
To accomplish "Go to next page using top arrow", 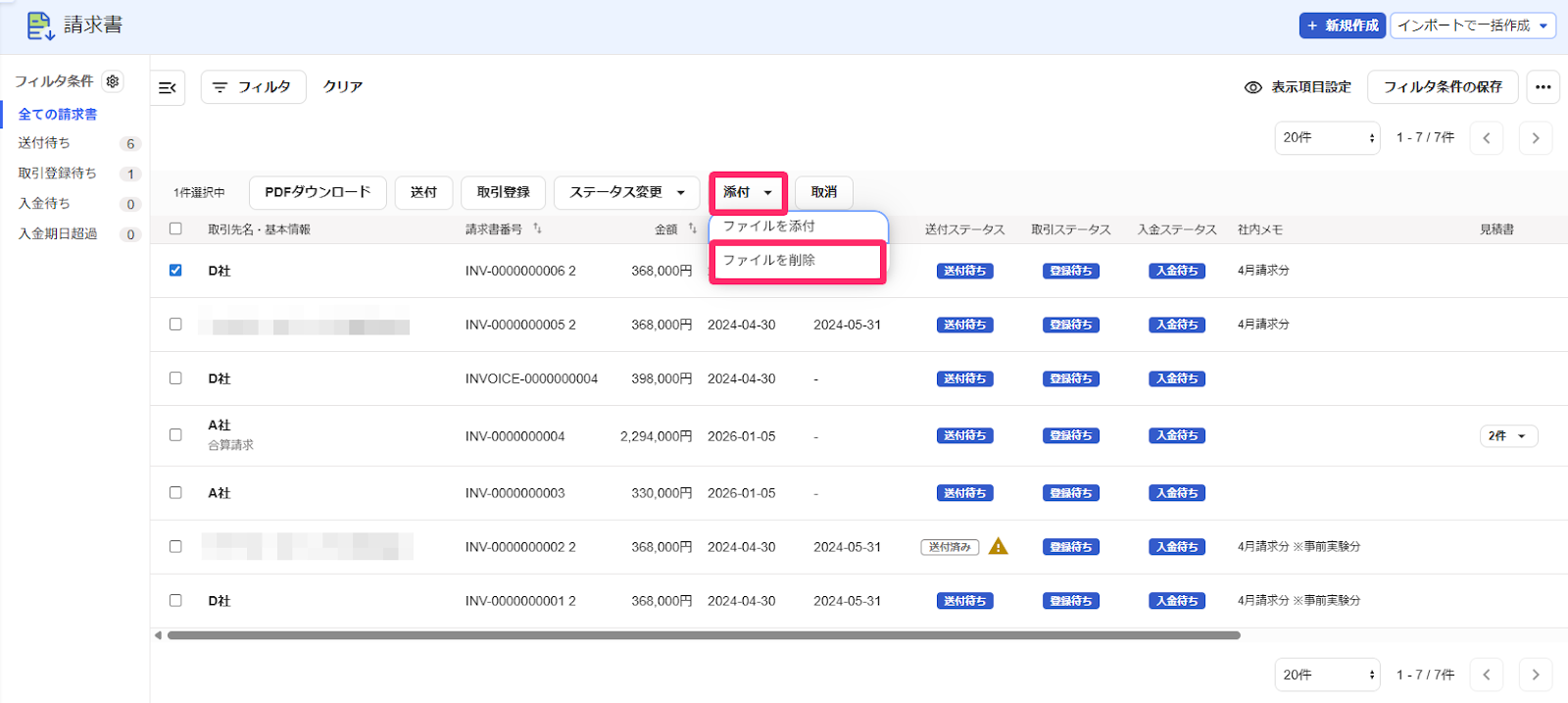I will click(1536, 138).
